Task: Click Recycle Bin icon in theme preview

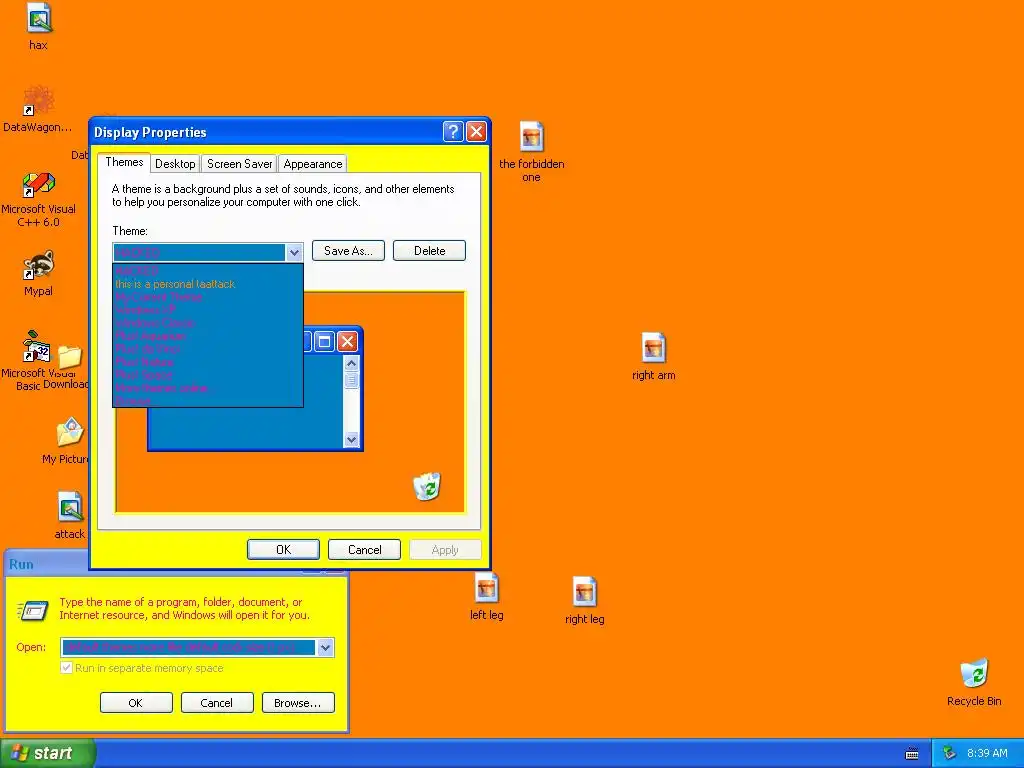Action: pyautogui.click(x=427, y=487)
